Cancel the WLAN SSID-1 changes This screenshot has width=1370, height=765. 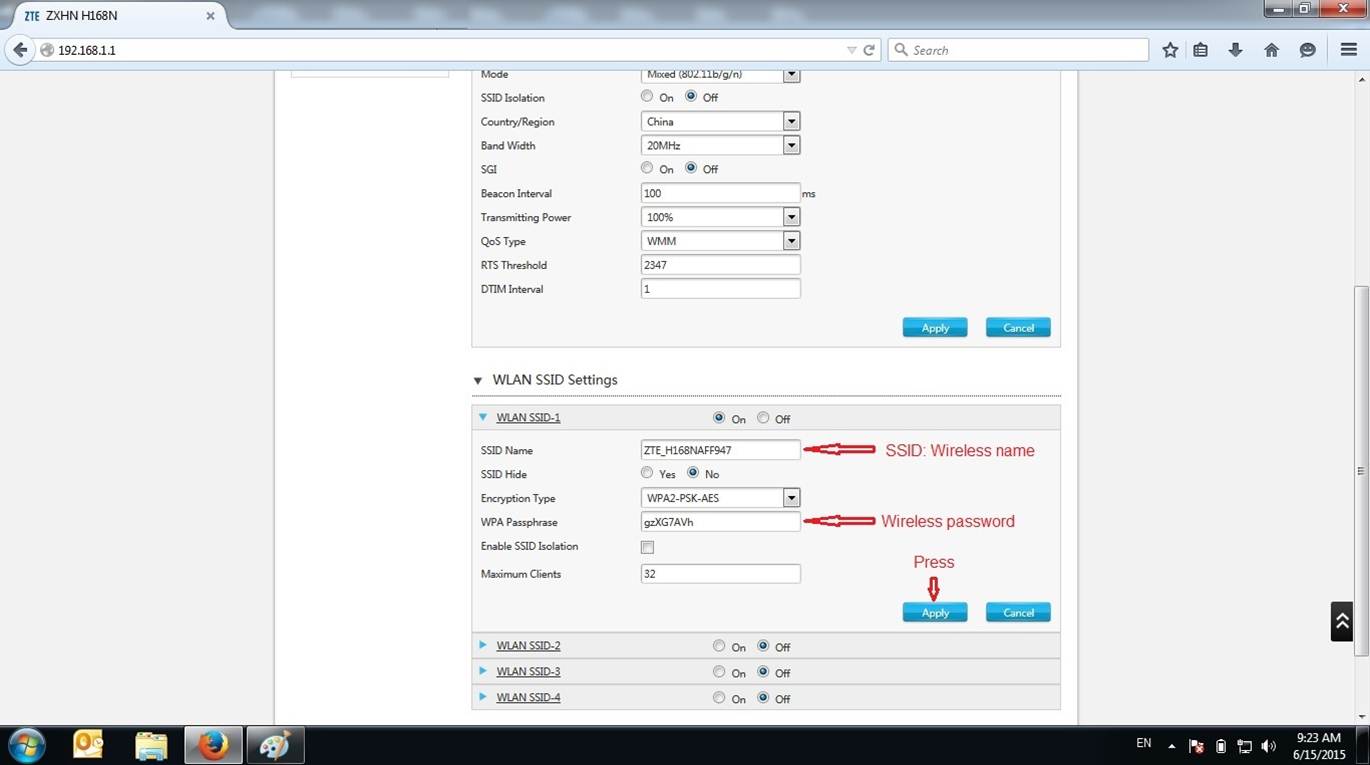[1018, 612]
